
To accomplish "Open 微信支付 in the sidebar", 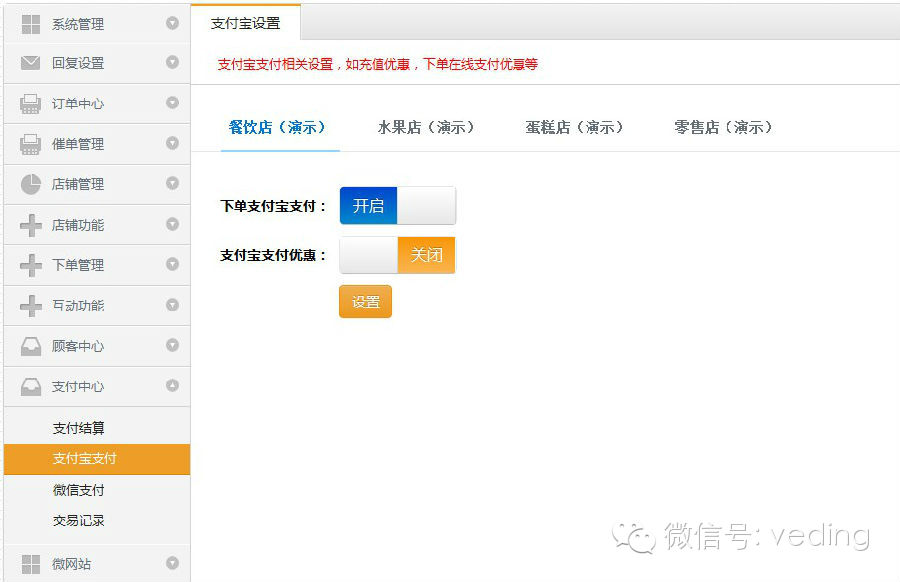I will coord(79,490).
